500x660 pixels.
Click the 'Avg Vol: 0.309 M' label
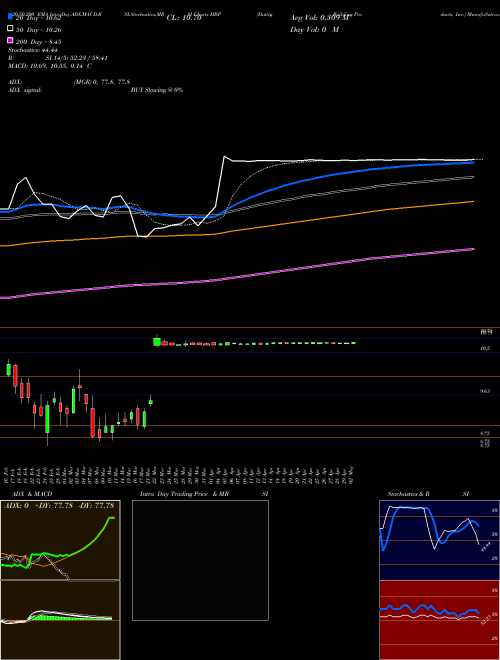click(319, 18)
